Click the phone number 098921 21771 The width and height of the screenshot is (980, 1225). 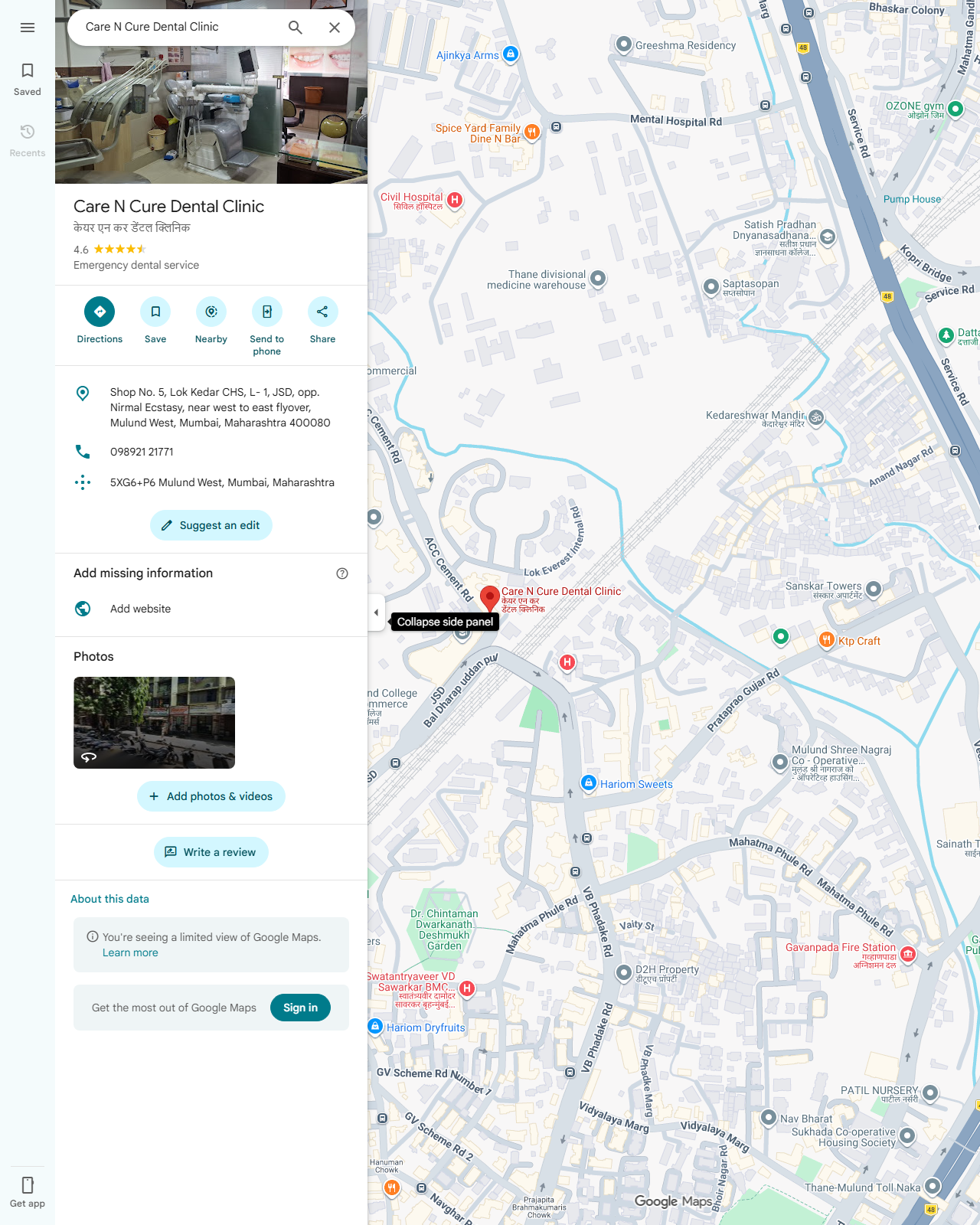coord(211,452)
